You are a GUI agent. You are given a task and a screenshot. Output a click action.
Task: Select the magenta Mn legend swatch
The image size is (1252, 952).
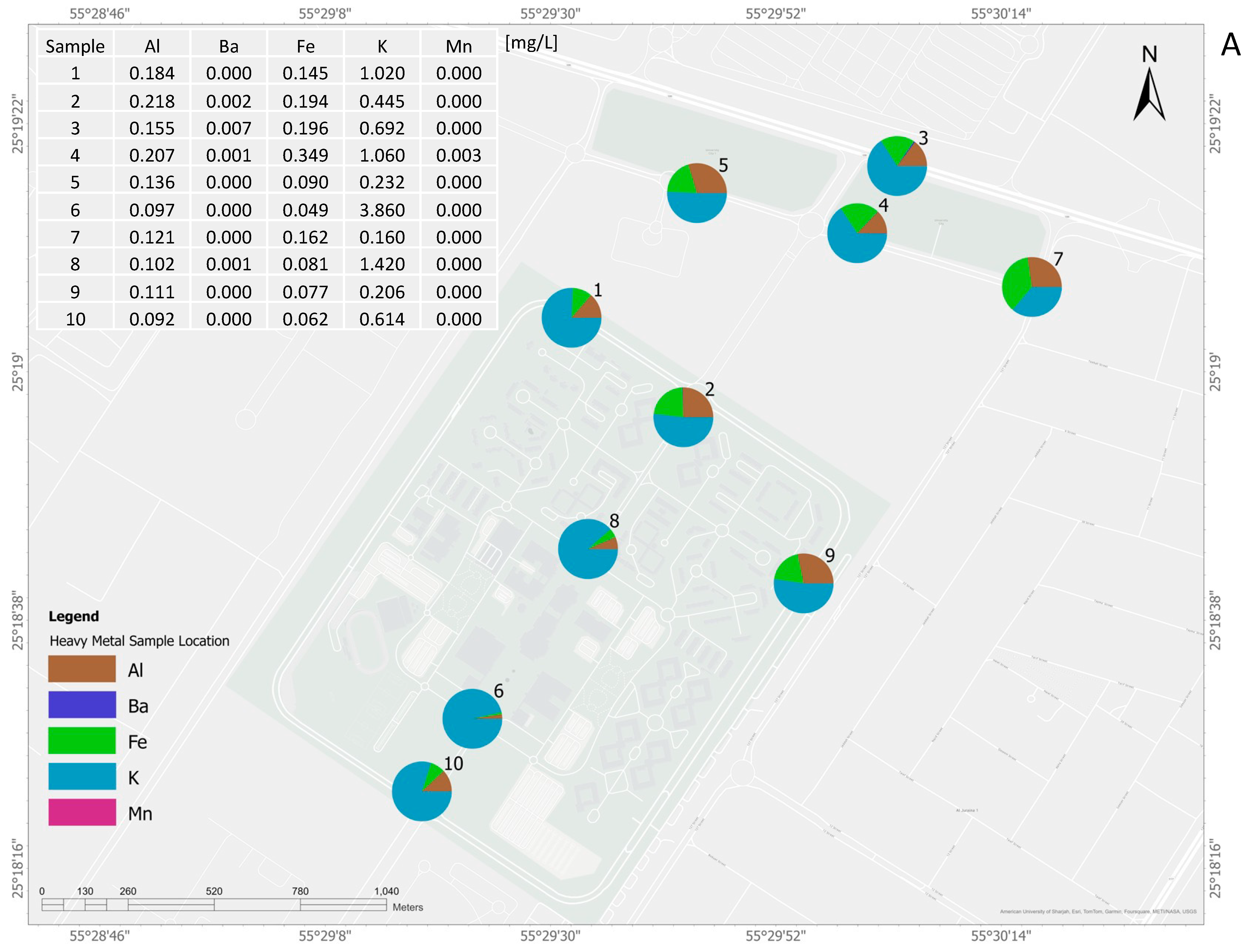82,812
